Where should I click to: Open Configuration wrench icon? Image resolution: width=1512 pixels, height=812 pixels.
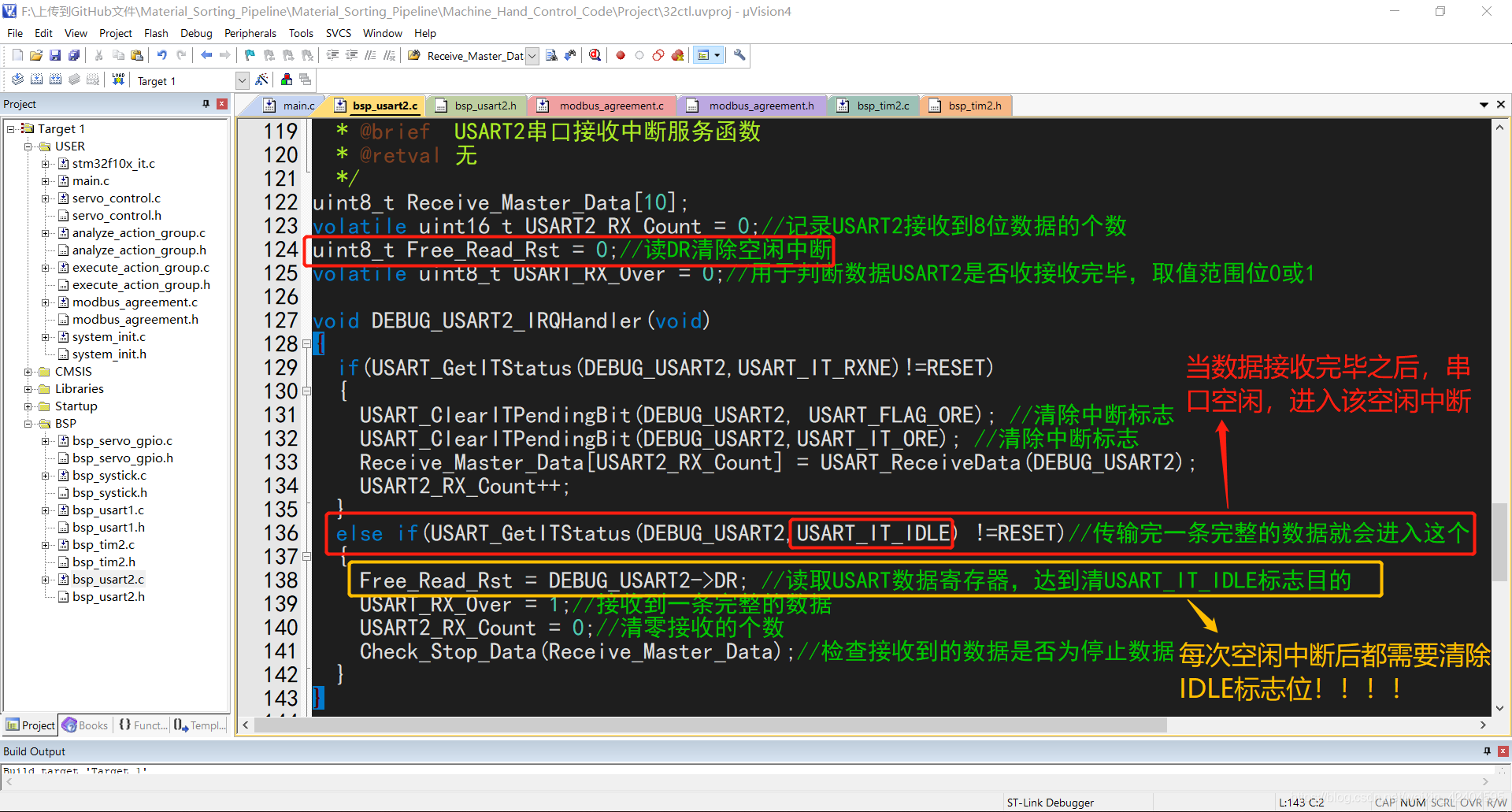(739, 55)
